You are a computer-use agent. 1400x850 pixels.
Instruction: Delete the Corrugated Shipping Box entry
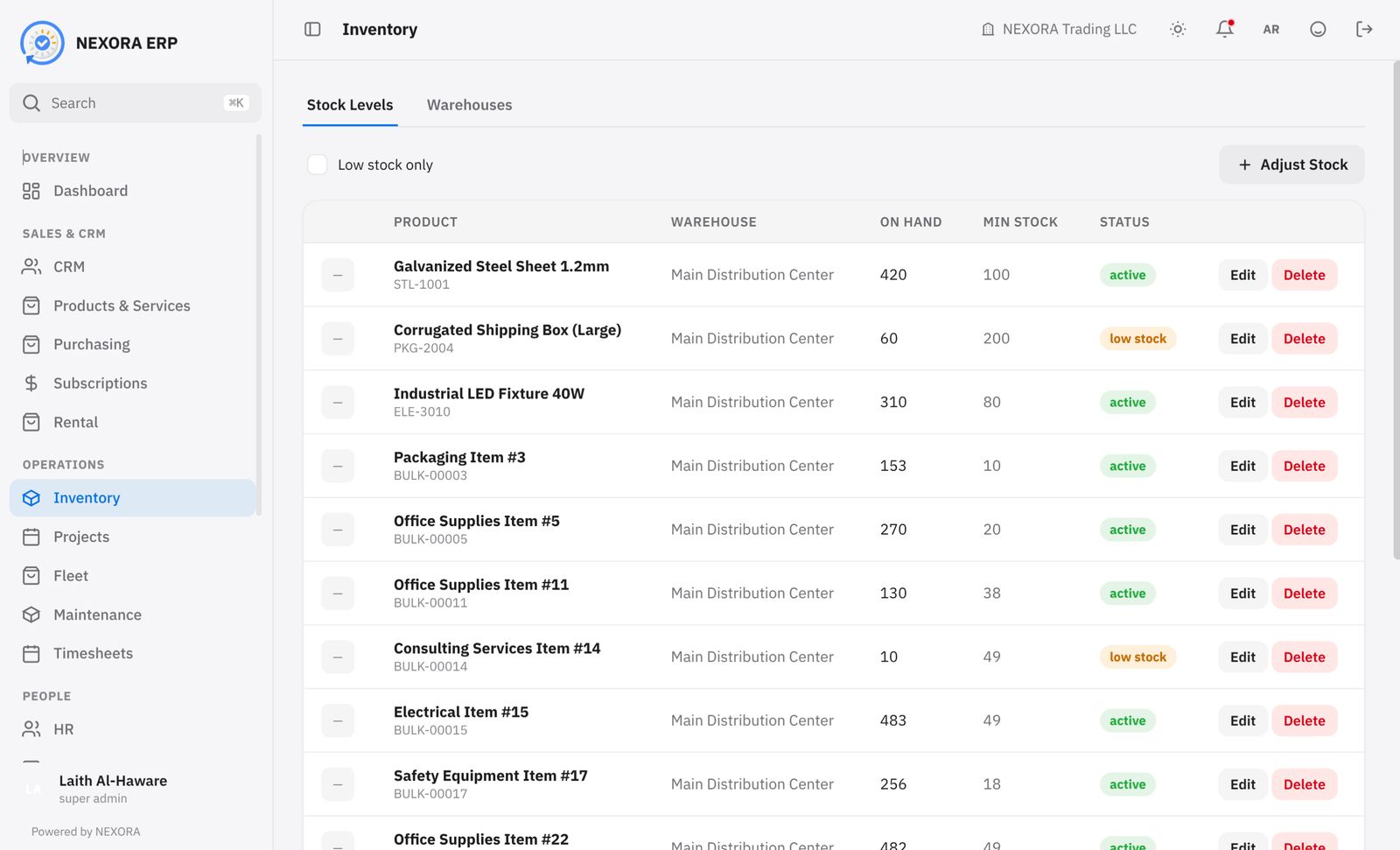pyautogui.click(x=1304, y=339)
